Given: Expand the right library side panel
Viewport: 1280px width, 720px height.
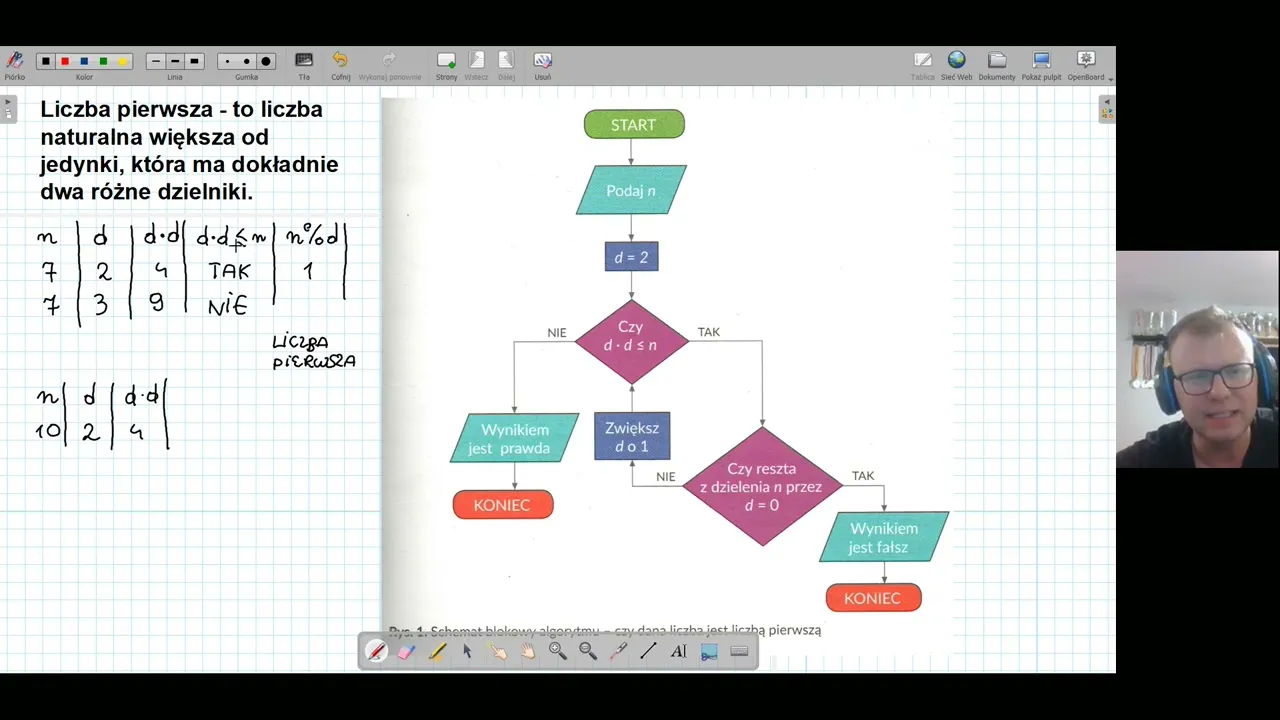Looking at the screenshot, I should coord(1107,108).
